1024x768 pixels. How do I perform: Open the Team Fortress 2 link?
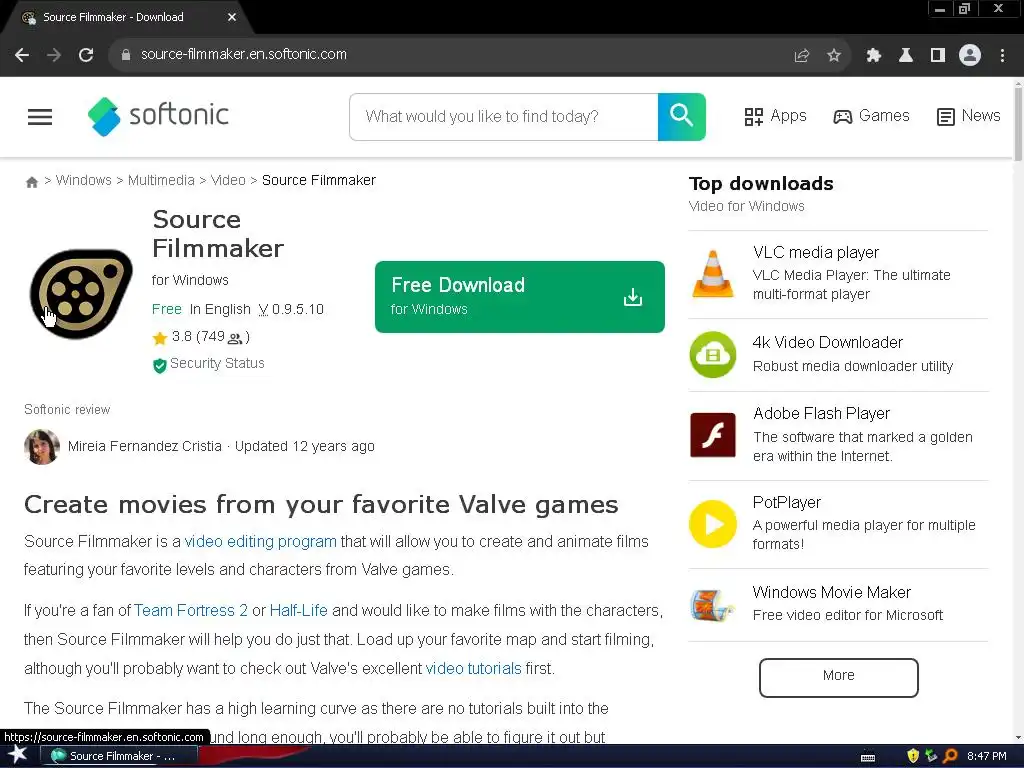tap(191, 611)
